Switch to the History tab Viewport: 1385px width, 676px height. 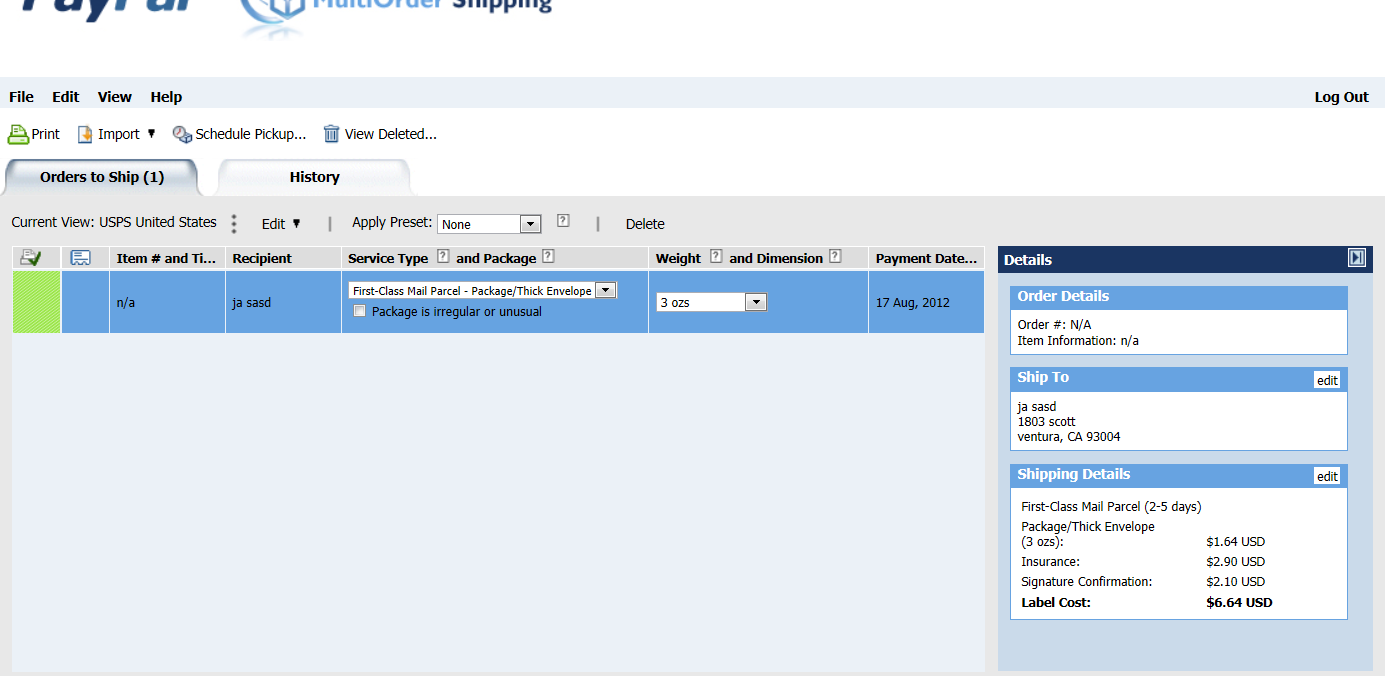tap(314, 177)
